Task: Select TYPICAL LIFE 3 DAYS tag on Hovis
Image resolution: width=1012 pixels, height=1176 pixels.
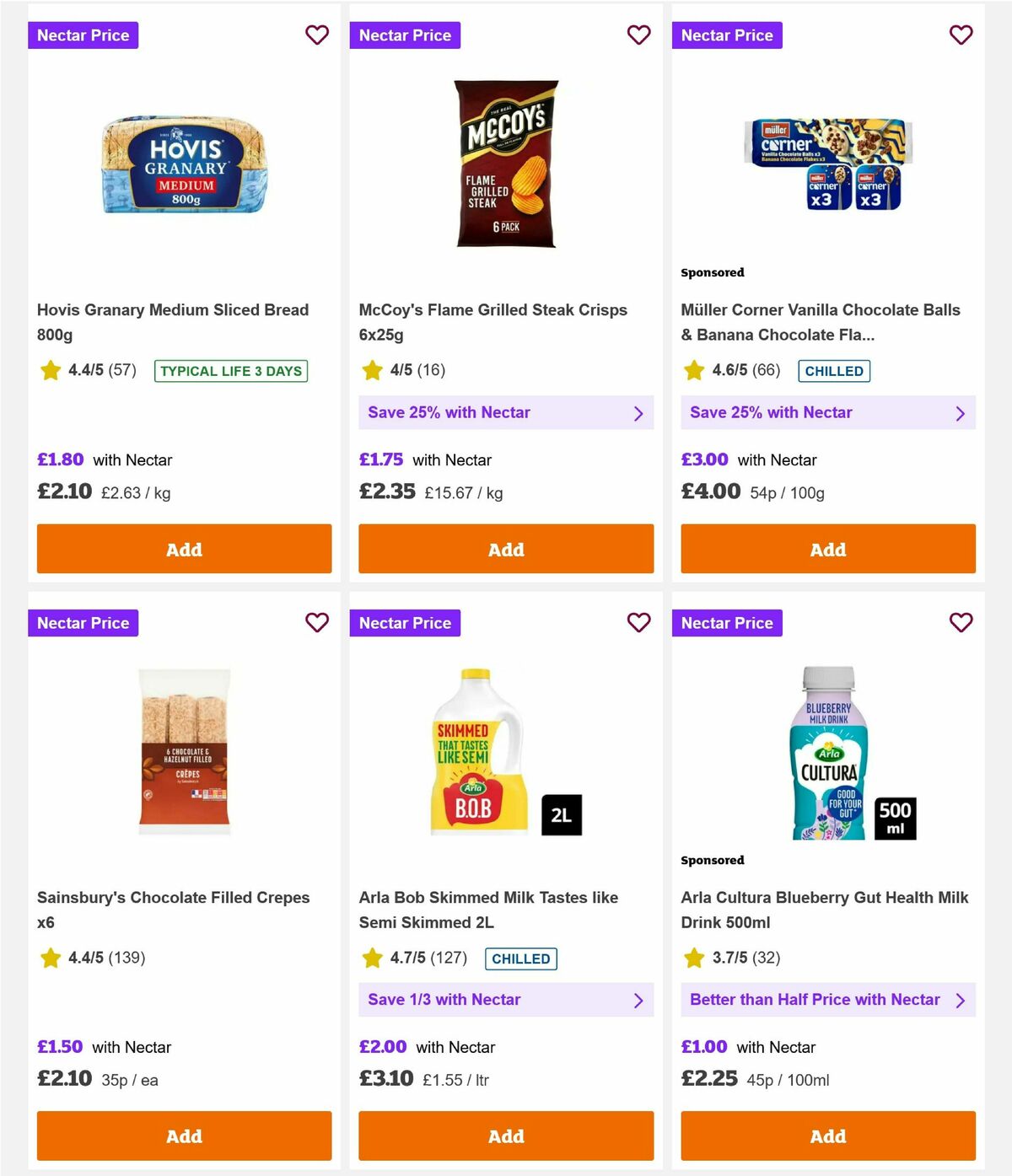Action: coord(230,371)
